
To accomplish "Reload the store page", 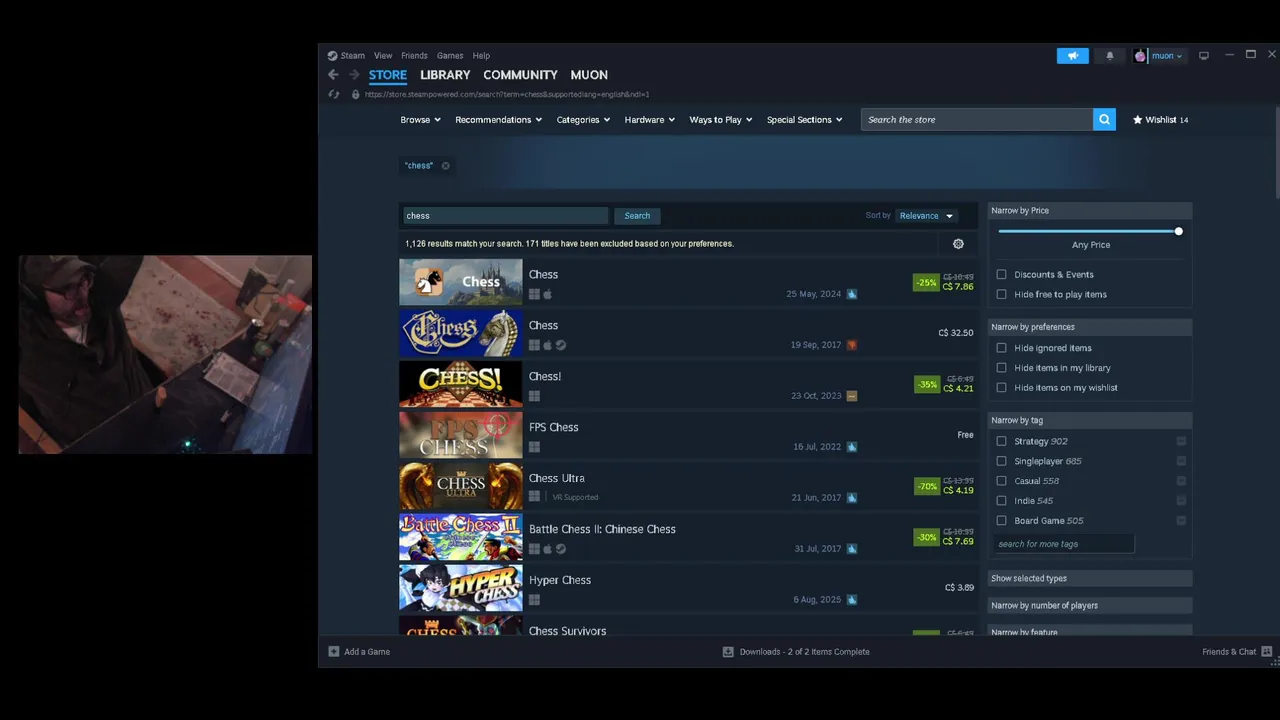I will tap(334, 94).
